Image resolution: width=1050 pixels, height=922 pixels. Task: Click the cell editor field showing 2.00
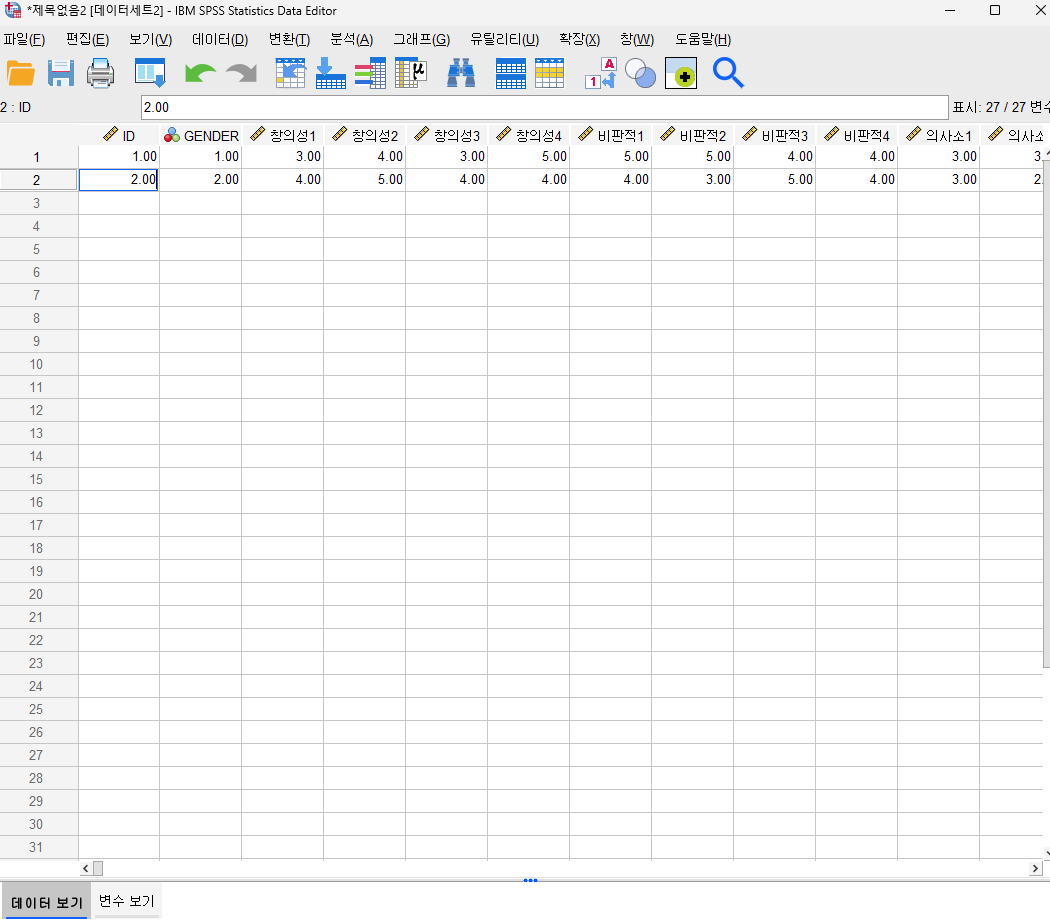(x=544, y=107)
